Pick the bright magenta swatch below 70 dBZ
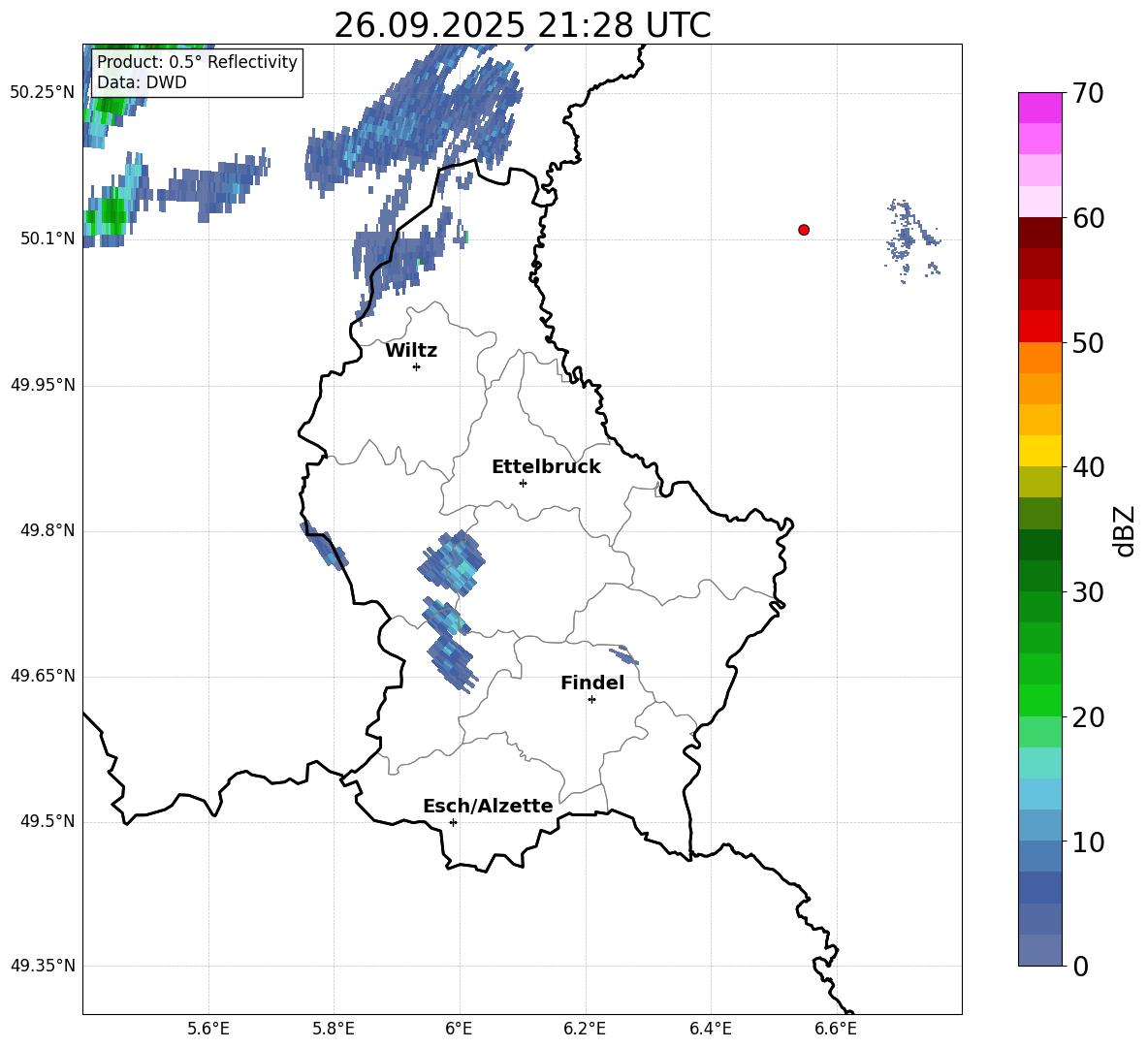Image resolution: width=1148 pixels, height=1048 pixels. point(1040,108)
